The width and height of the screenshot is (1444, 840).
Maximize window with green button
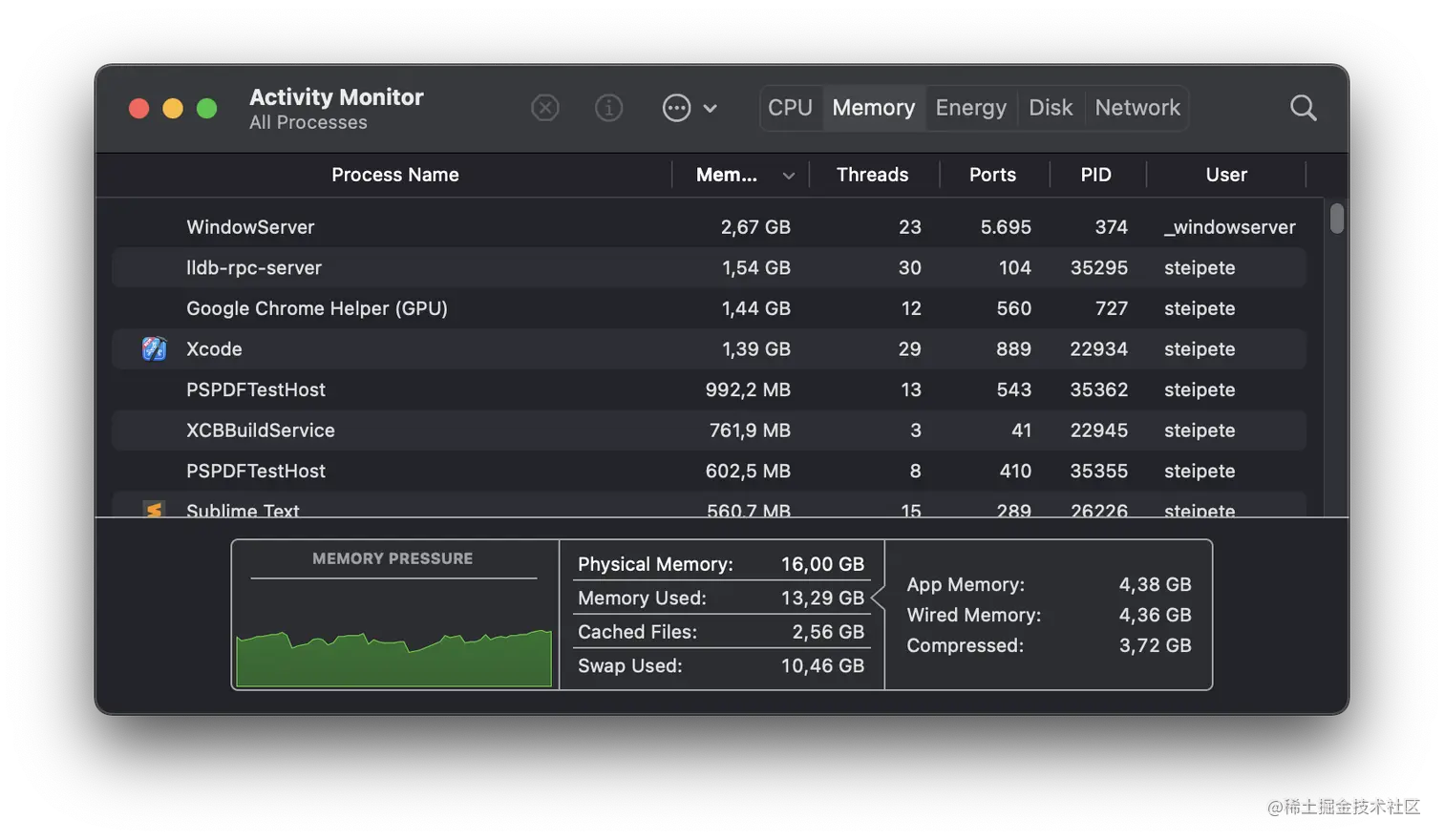coord(206,109)
